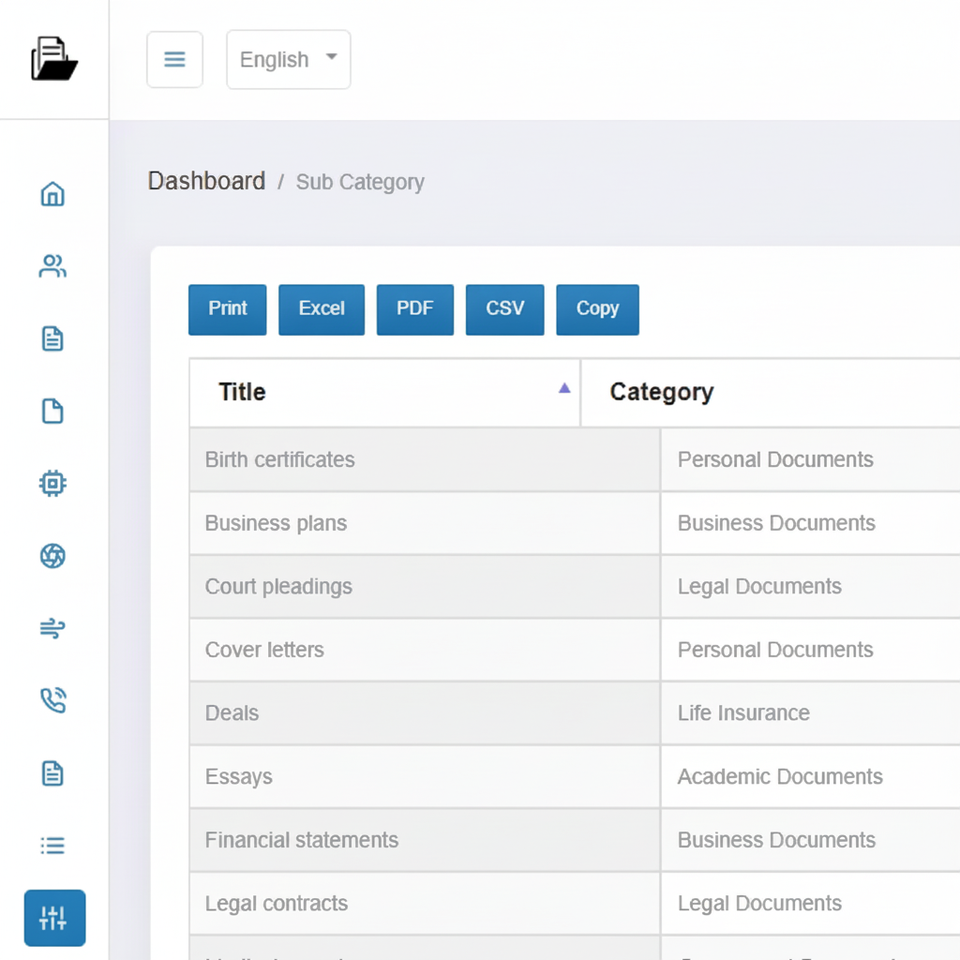
Task: Go to Dashboard breadcrumb link
Action: (207, 181)
